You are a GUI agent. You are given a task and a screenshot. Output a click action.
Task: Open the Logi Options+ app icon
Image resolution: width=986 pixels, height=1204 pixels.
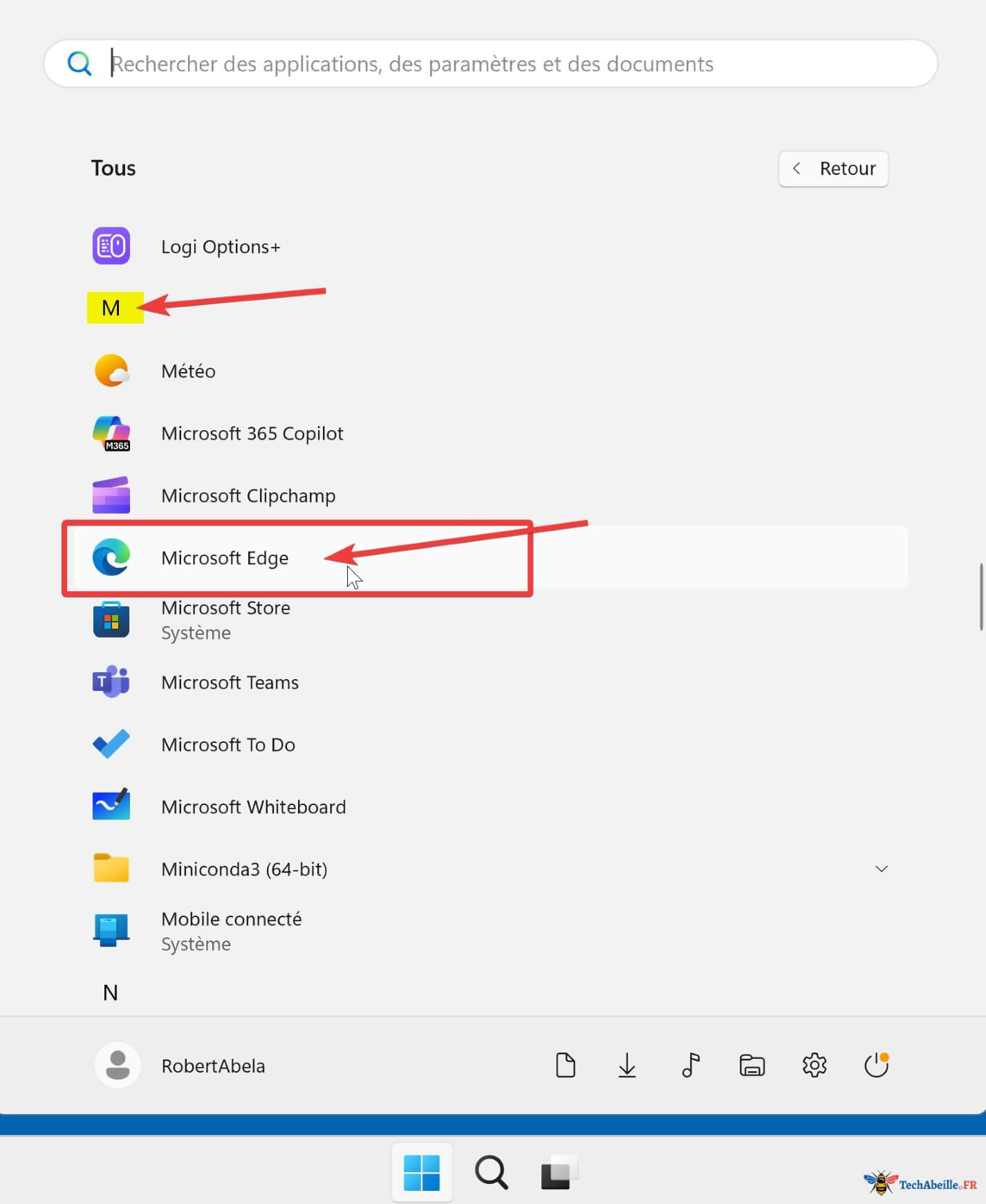(111, 246)
